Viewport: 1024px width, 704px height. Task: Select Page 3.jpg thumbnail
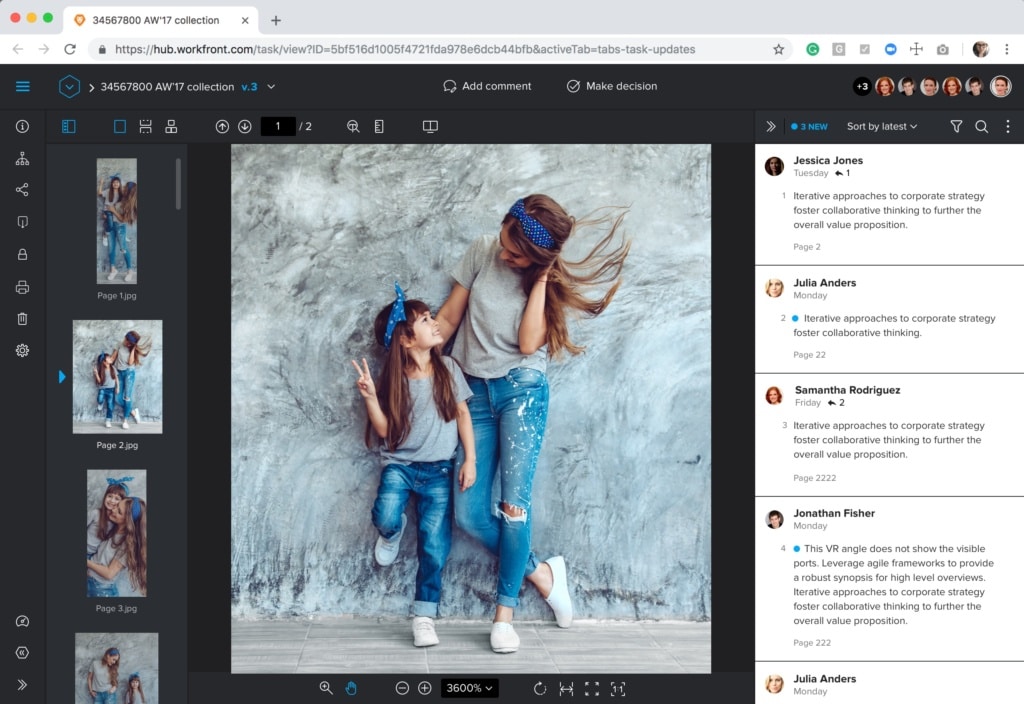tap(117, 533)
